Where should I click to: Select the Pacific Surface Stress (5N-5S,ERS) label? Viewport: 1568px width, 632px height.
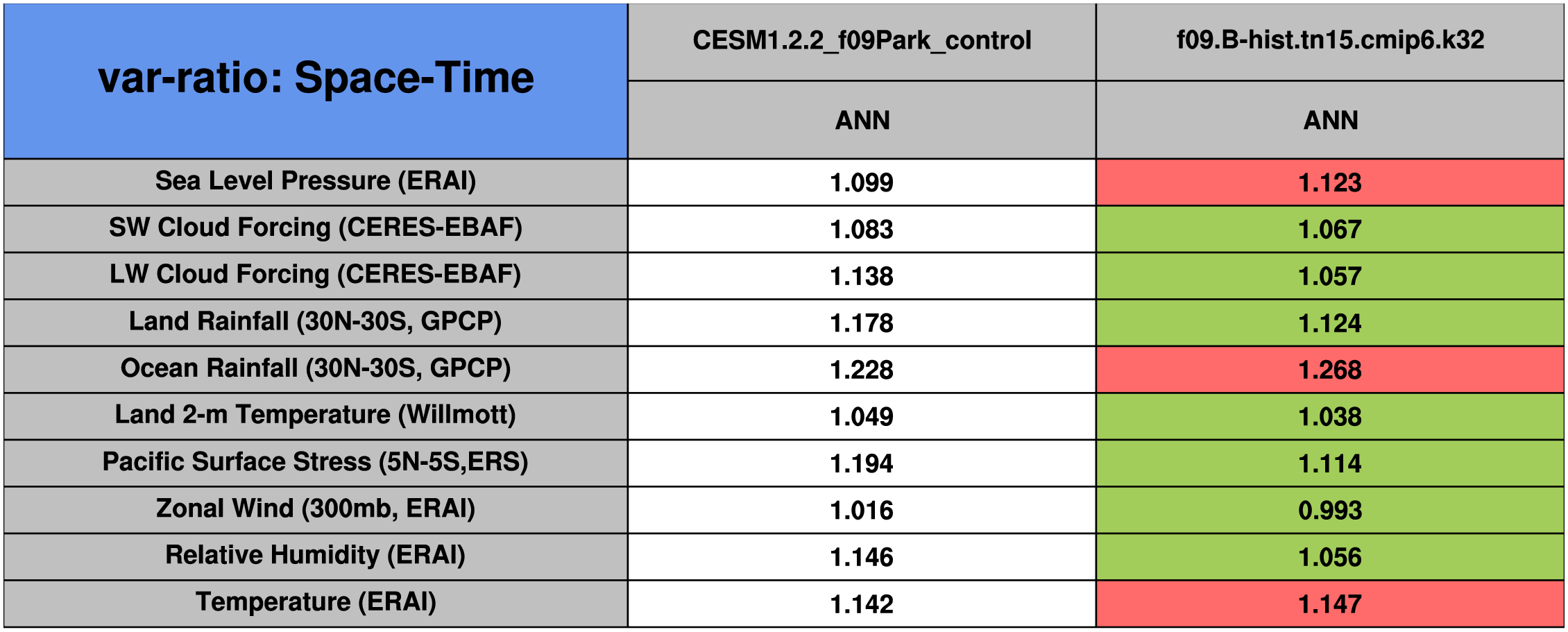pos(316,462)
